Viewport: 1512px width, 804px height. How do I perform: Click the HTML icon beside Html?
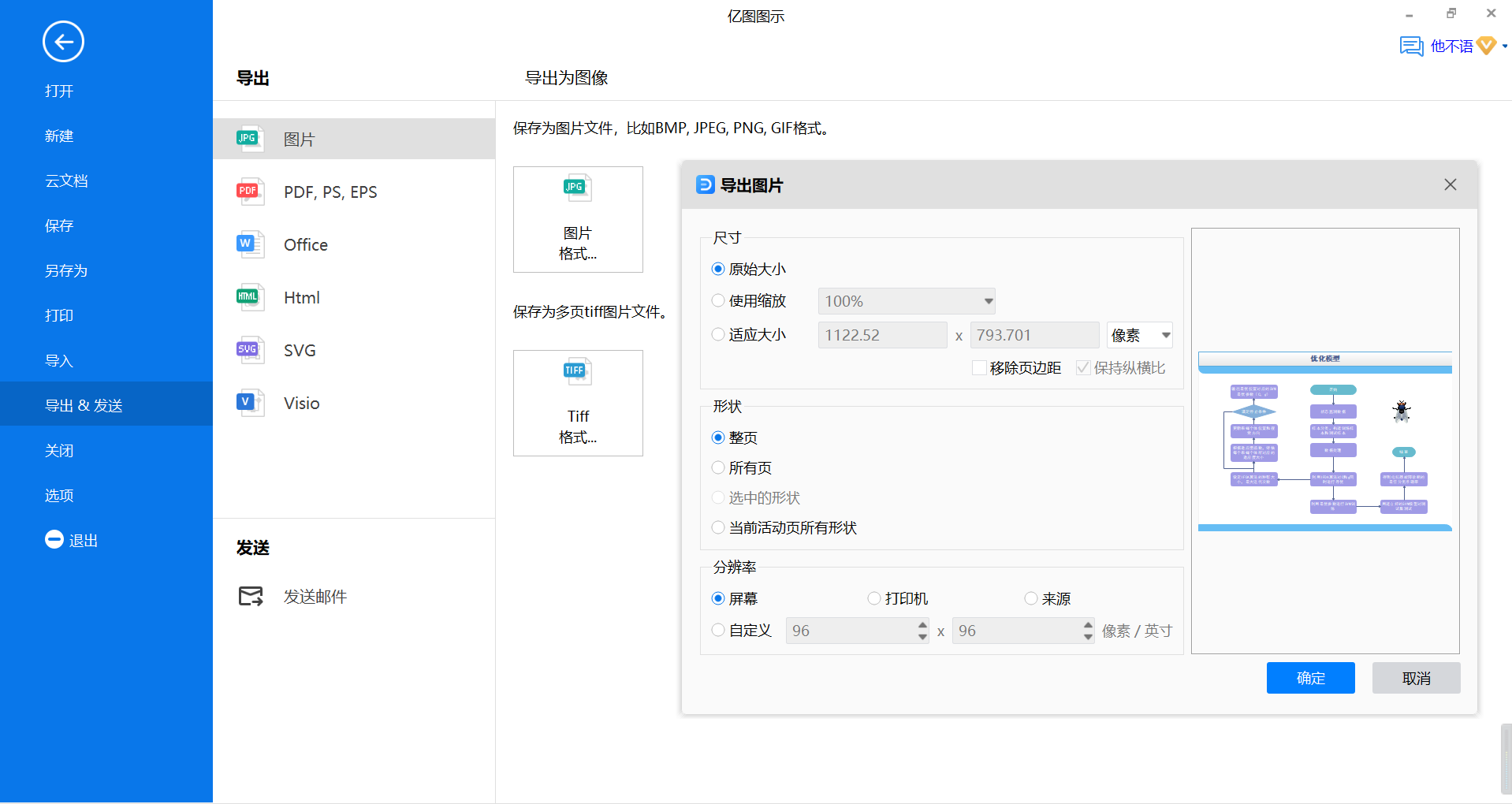[x=250, y=297]
